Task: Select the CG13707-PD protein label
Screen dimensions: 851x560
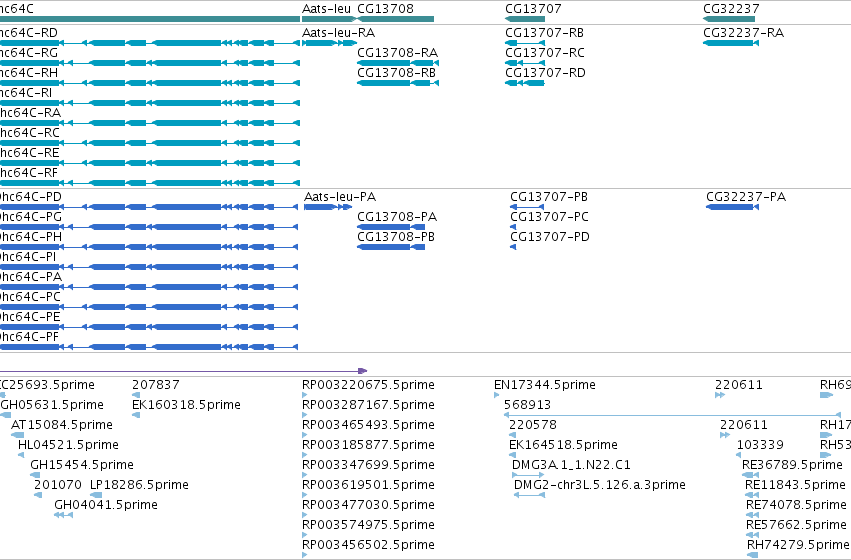Action: click(x=550, y=237)
